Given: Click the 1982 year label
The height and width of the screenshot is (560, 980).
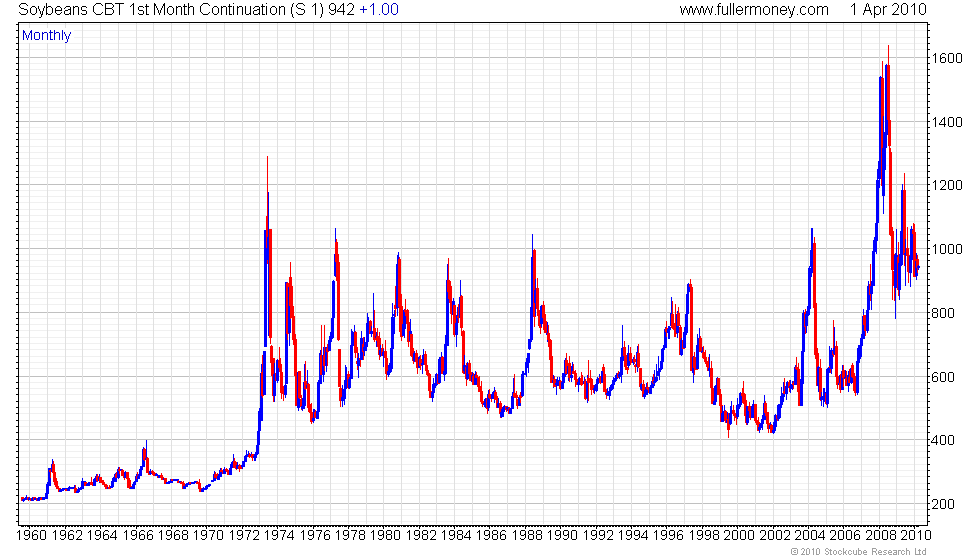Looking at the screenshot, I should (x=421, y=536).
